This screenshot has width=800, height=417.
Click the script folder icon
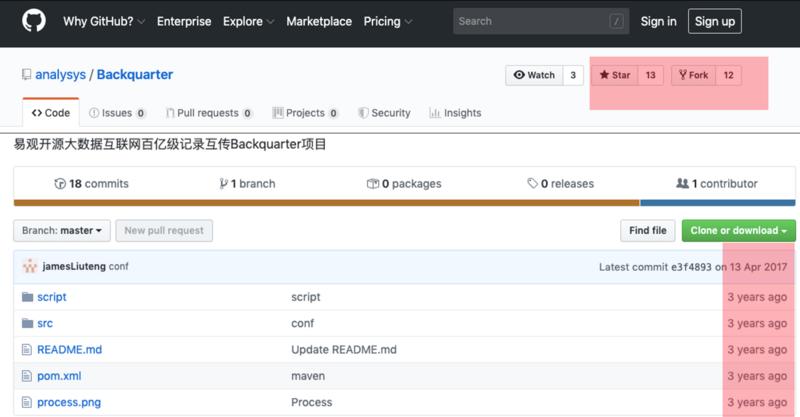27,297
